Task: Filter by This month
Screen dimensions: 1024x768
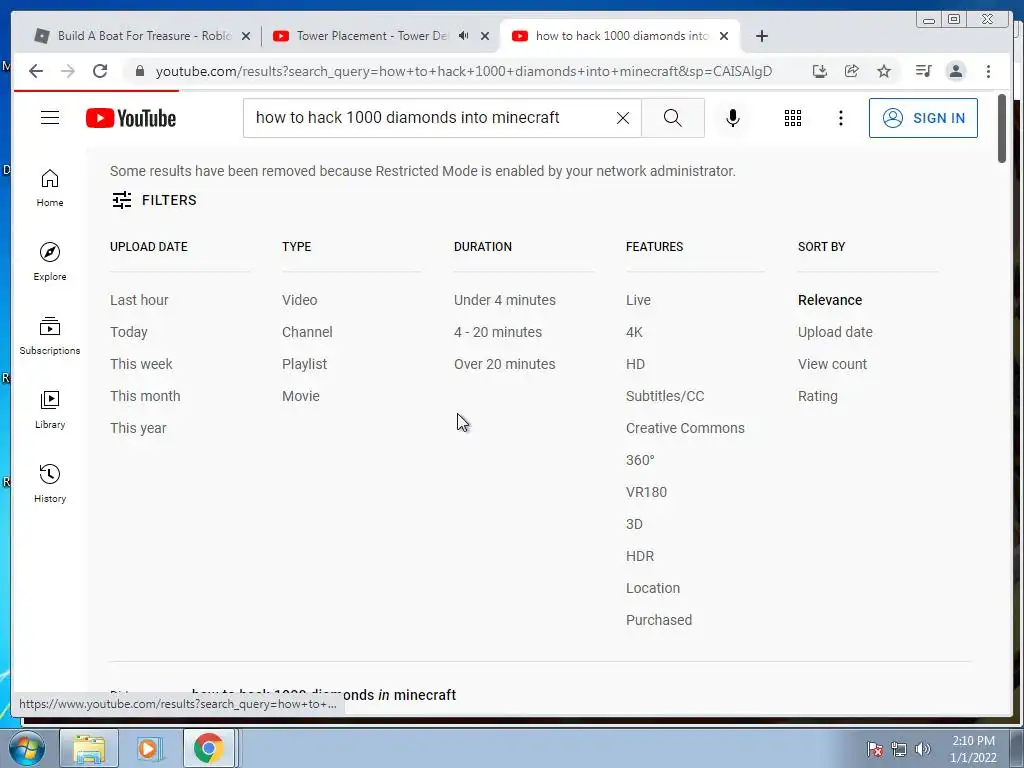Action: 145,396
